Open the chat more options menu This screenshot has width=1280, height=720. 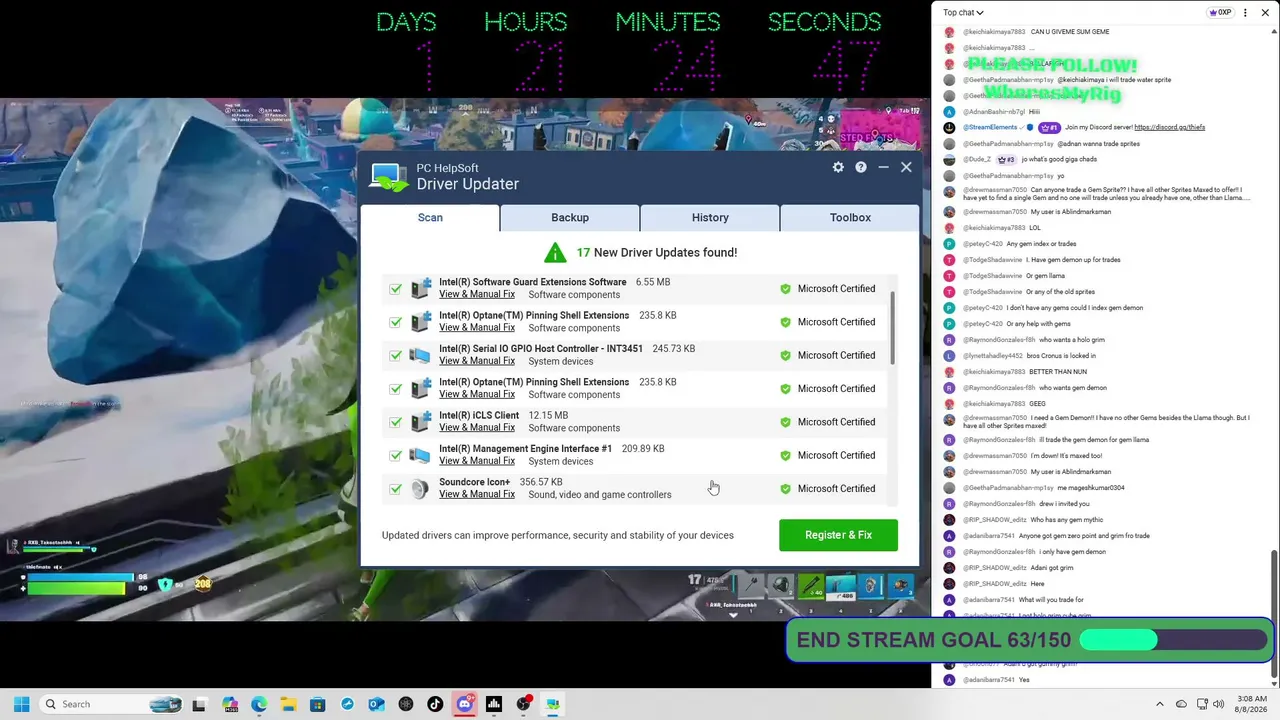coord(1245,13)
